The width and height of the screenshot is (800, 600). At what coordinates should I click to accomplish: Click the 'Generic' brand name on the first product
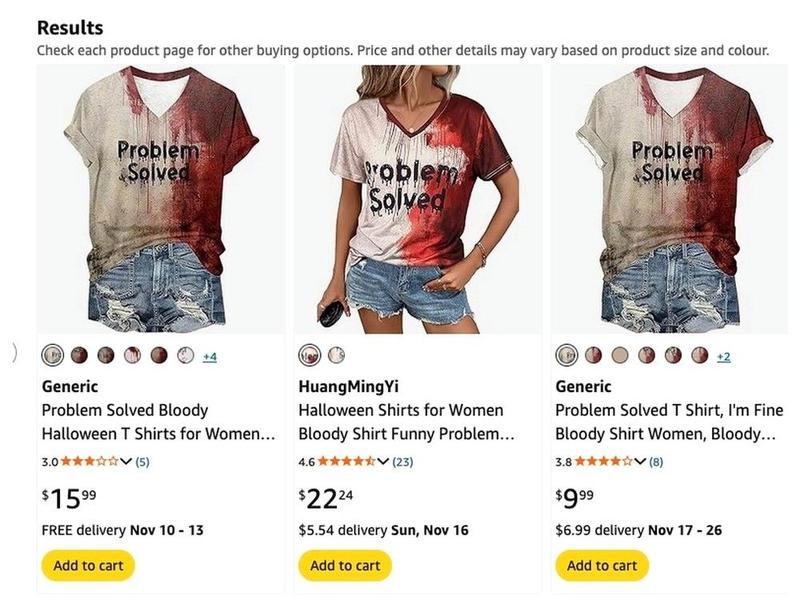tap(58, 385)
